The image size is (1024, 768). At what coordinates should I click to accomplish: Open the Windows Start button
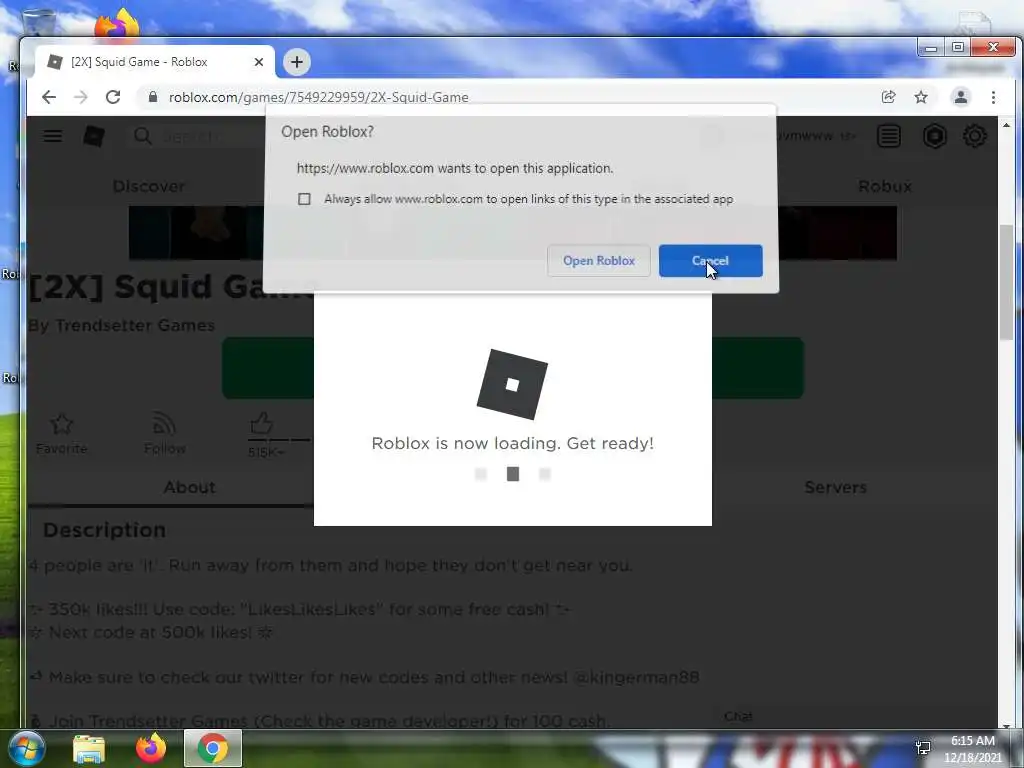click(x=26, y=748)
